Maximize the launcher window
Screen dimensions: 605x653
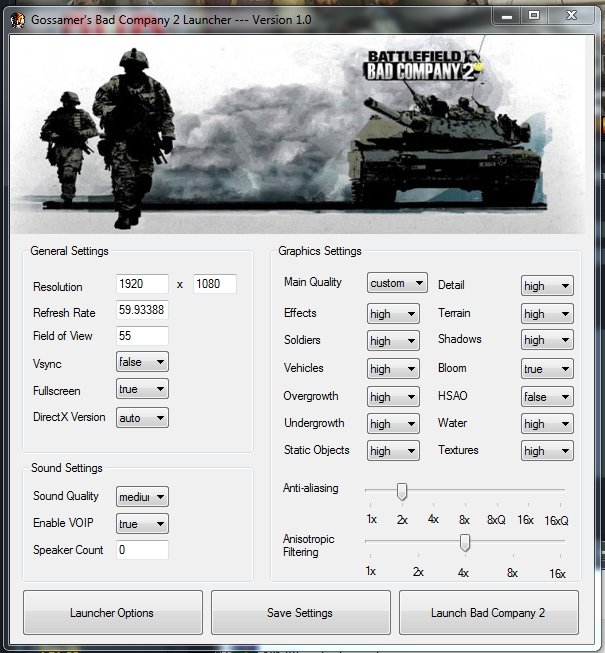[x=534, y=16]
